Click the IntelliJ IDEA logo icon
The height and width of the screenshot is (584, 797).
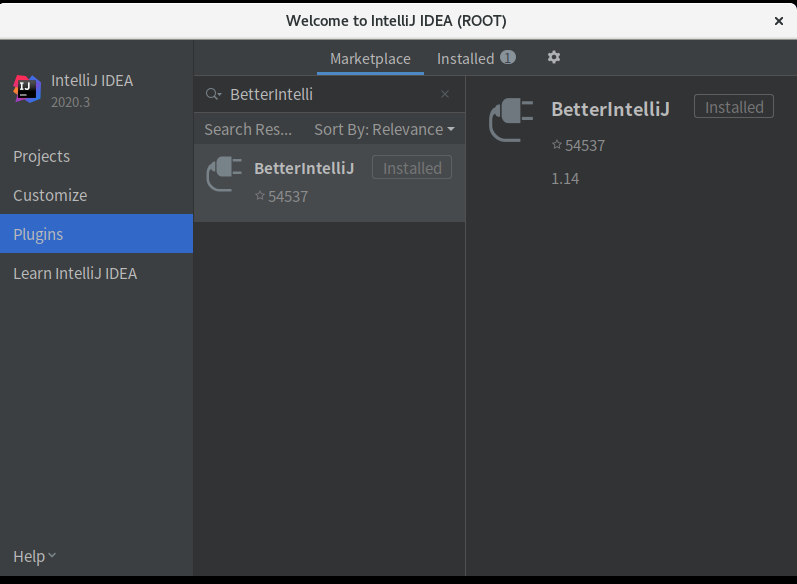(27, 89)
